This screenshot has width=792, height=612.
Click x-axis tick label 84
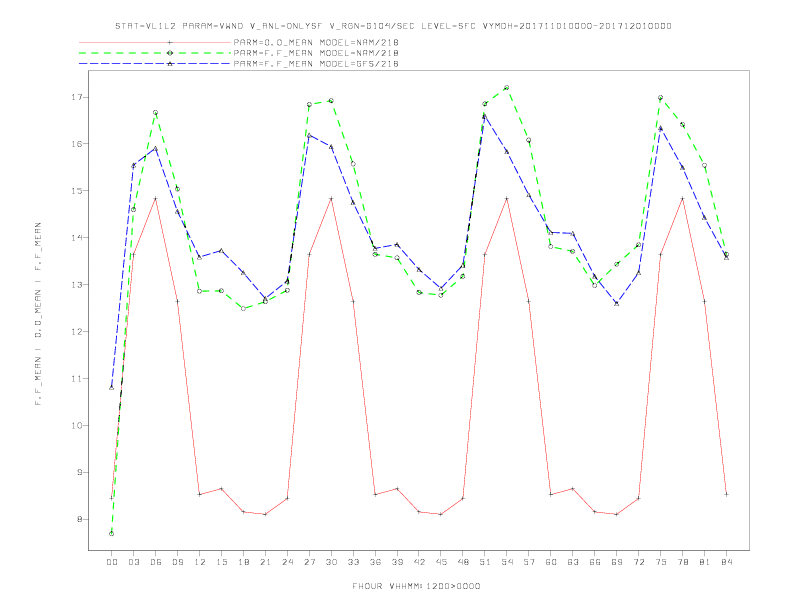pos(726,562)
